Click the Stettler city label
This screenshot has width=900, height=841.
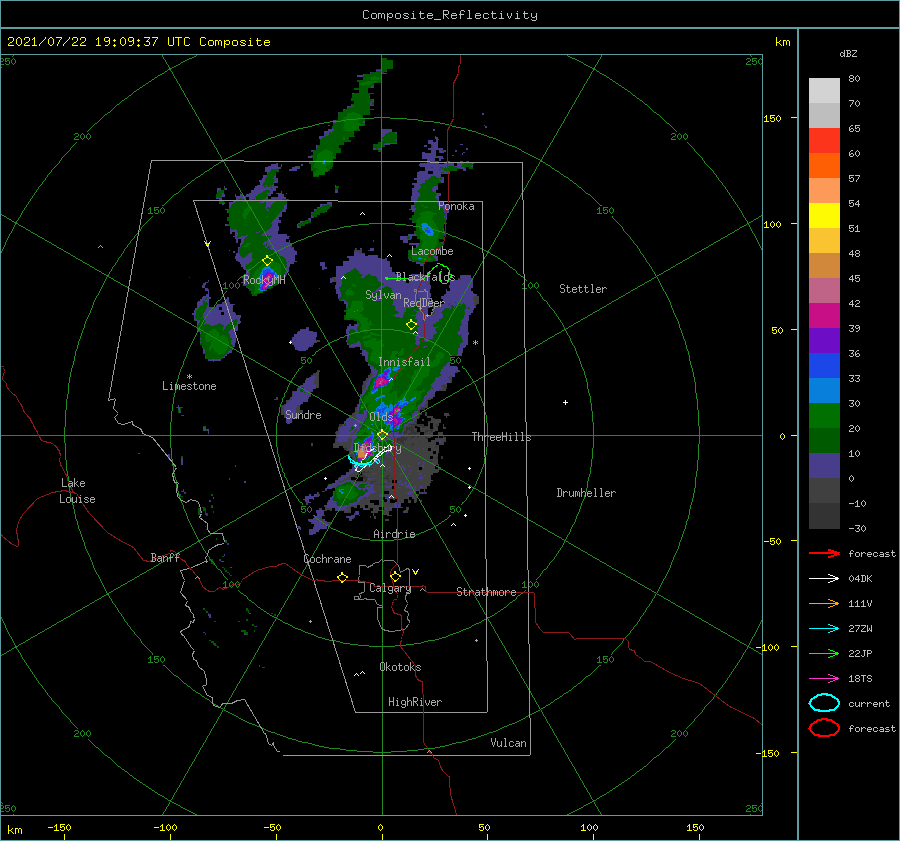(x=583, y=289)
